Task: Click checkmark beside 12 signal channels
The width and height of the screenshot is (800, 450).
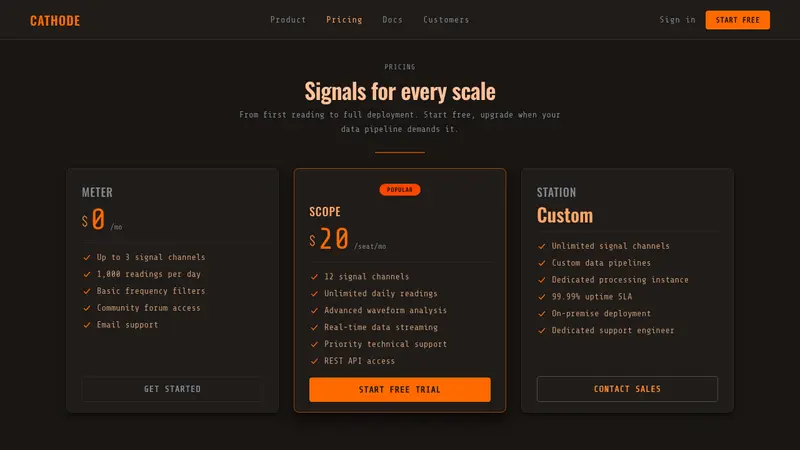Action: (x=314, y=277)
